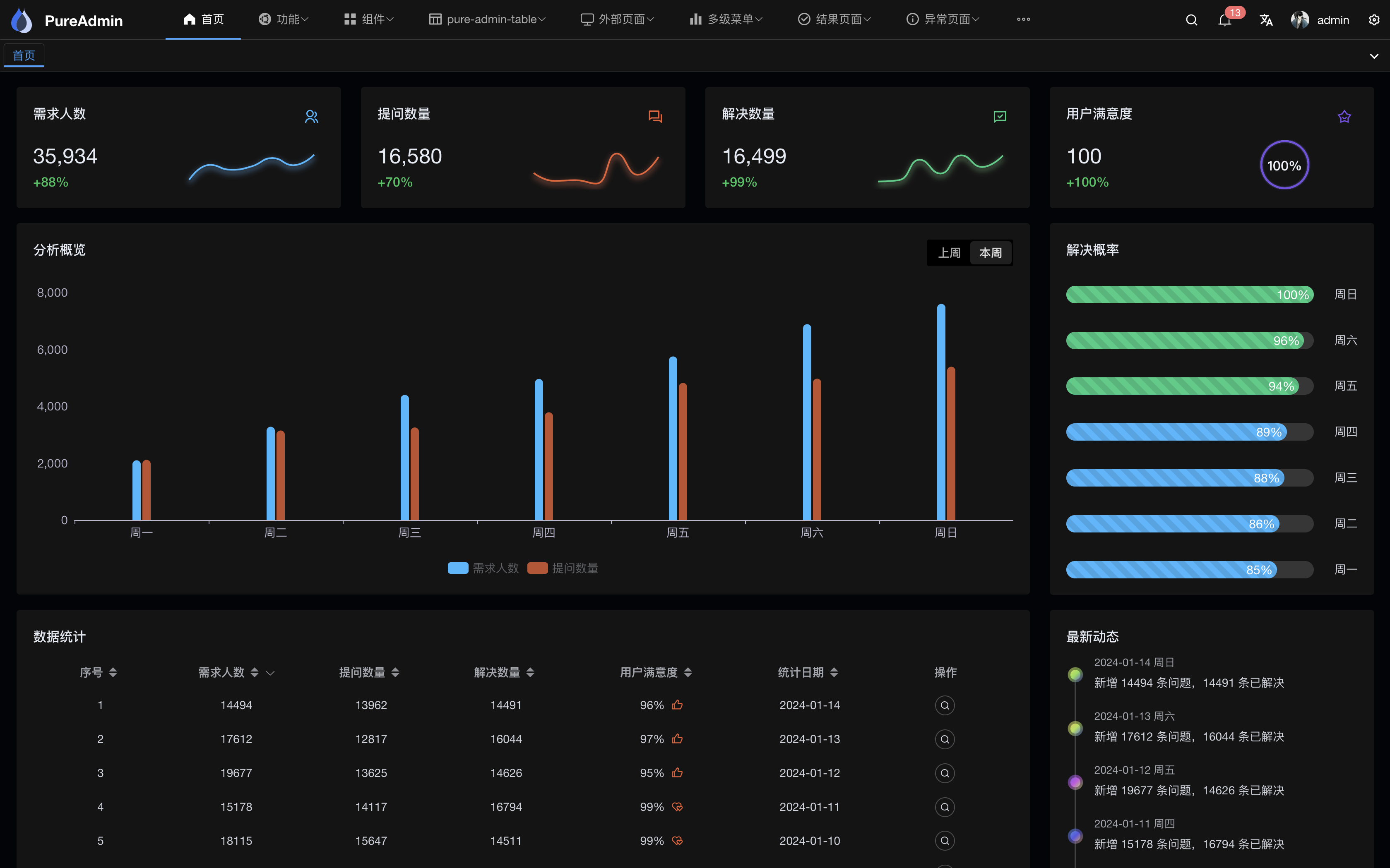
Task: Open the settings gear icon
Action: pyautogui.click(x=1375, y=19)
